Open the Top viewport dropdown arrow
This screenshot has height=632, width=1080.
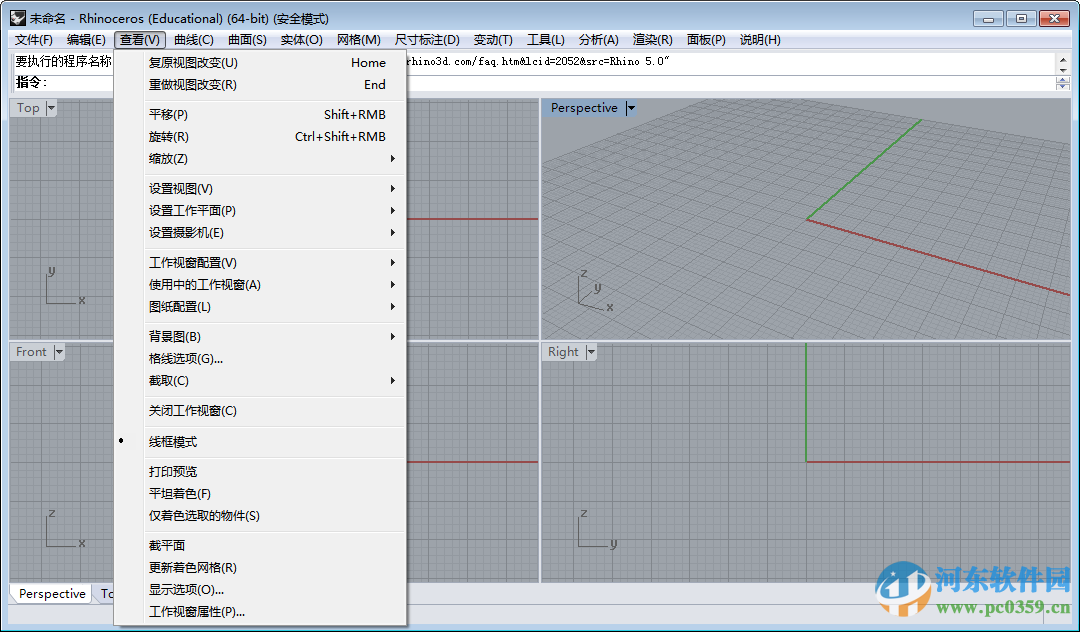[51, 108]
